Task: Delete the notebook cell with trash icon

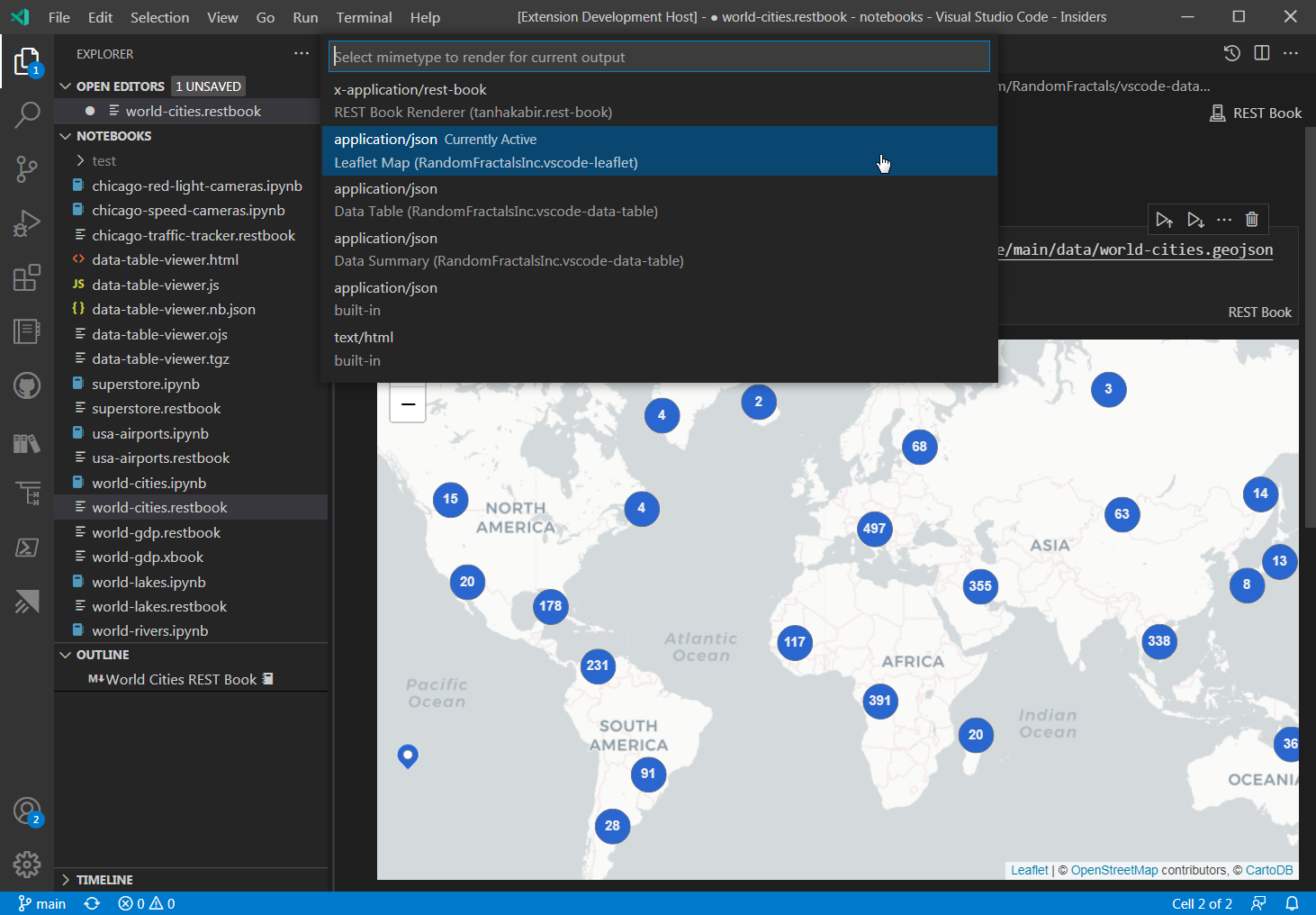Action: [1251, 219]
